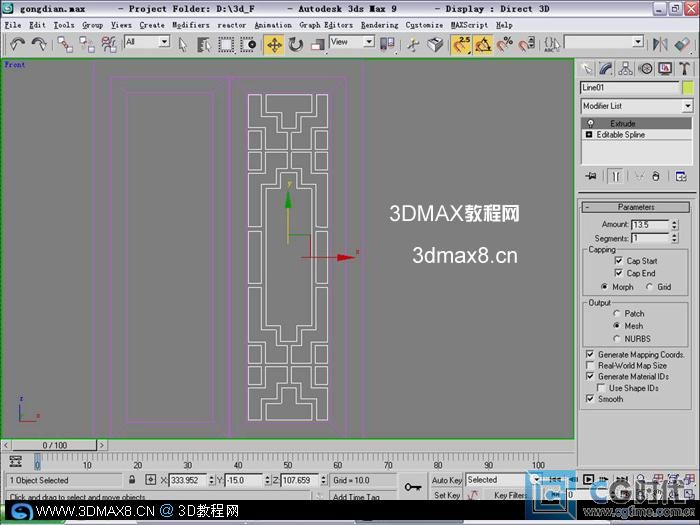This screenshot has width=700, height=525.
Task: Activate the Select and Scale tool
Action: point(317,44)
